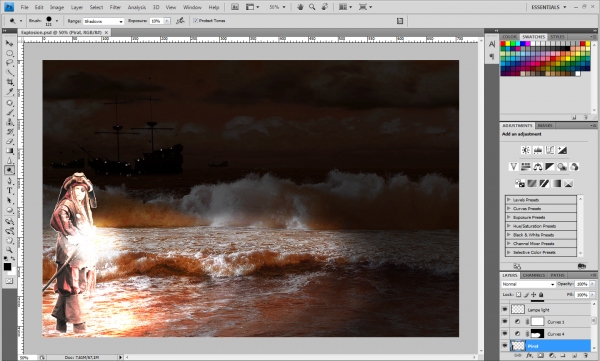Image resolution: width=600 pixels, height=361 pixels.
Task: Toggle lock transparent pixels
Action: pos(518,294)
